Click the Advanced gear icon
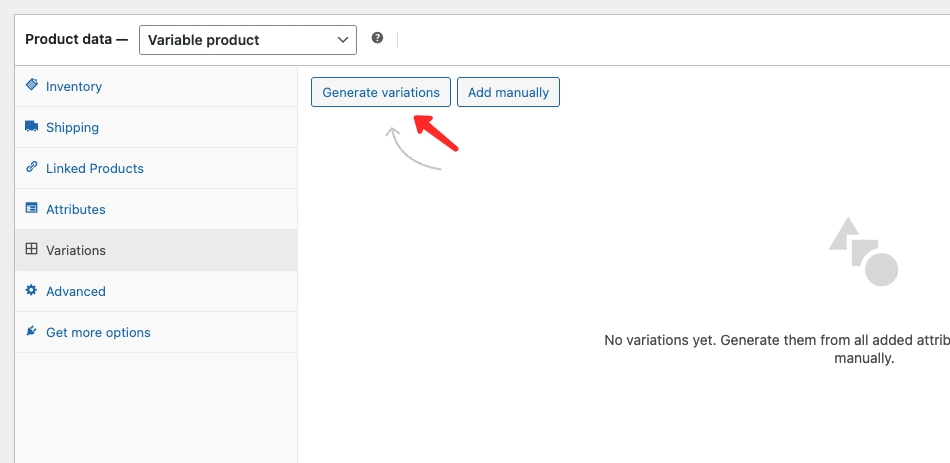The image size is (950, 463). (x=32, y=291)
